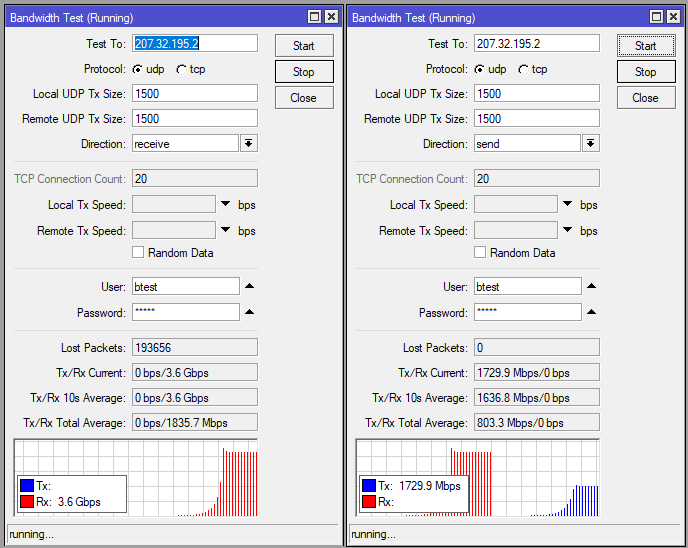The height and width of the screenshot is (548, 688).
Task: Click Stop in the right Bandwidth Test window
Action: tap(646, 72)
